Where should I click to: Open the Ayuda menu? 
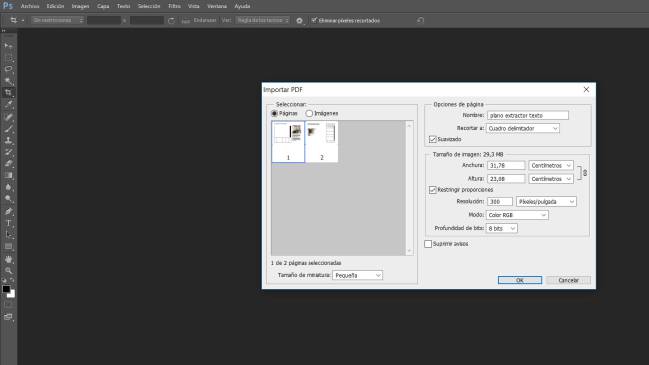[x=242, y=6]
